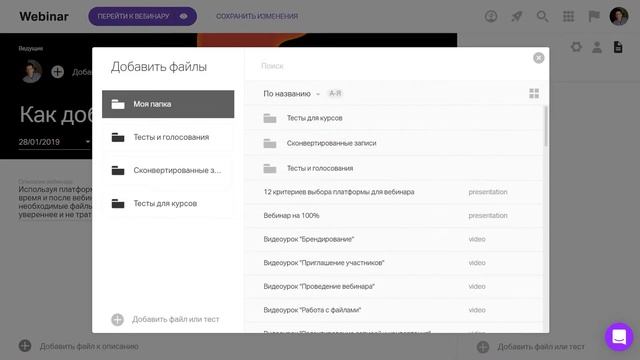
Task: Click Сохранить изменения
Action: coord(257,16)
